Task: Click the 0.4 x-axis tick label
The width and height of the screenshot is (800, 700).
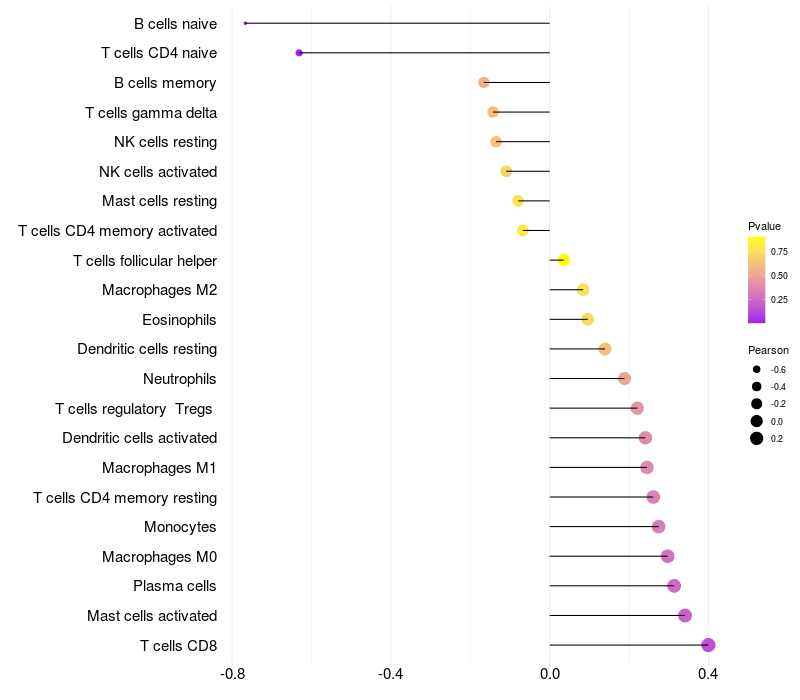Action: click(708, 674)
